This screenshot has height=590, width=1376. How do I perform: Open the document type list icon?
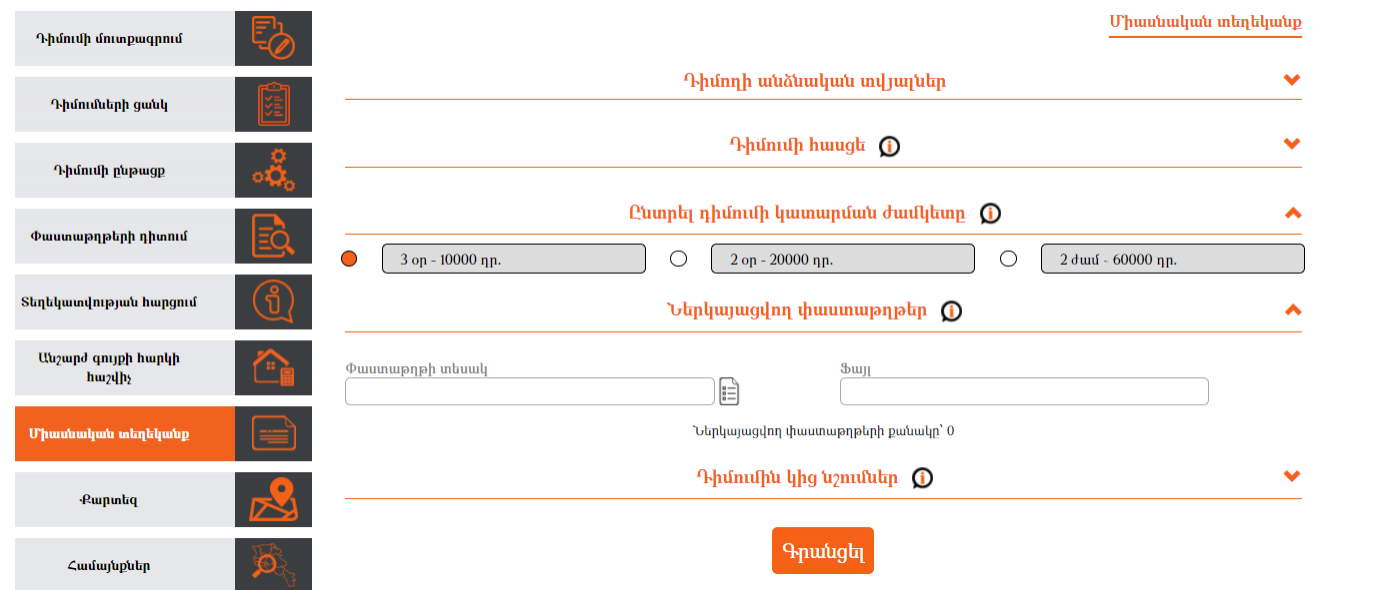pos(729,392)
